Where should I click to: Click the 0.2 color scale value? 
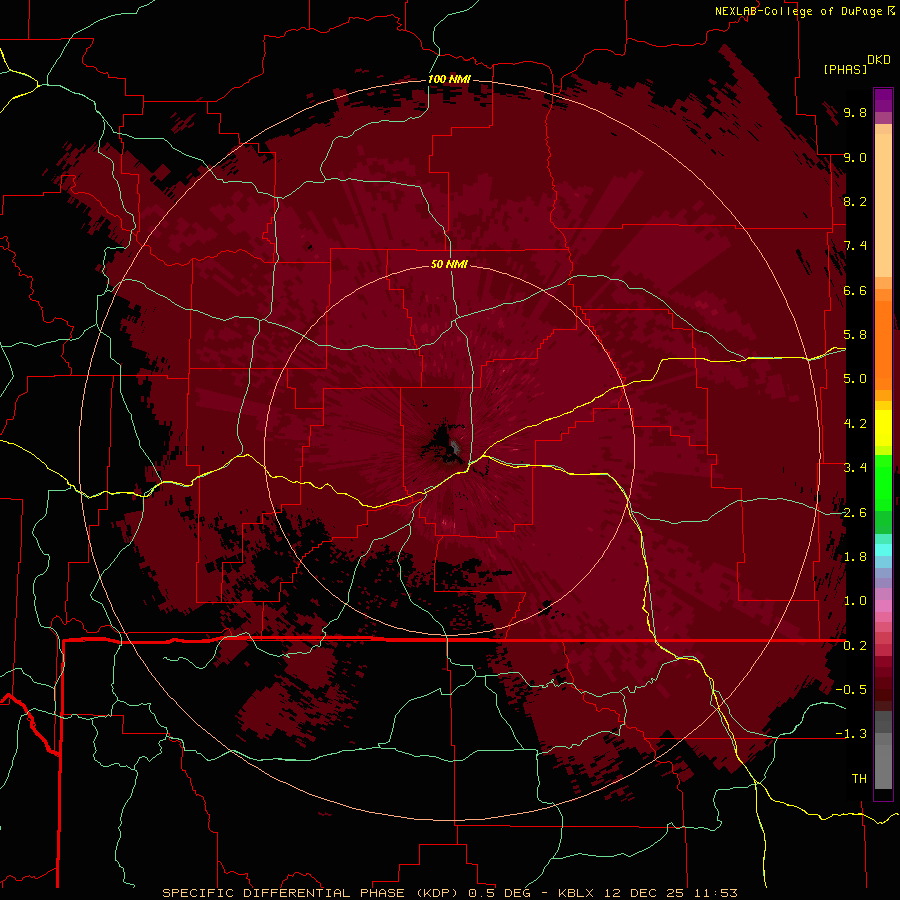[855, 646]
